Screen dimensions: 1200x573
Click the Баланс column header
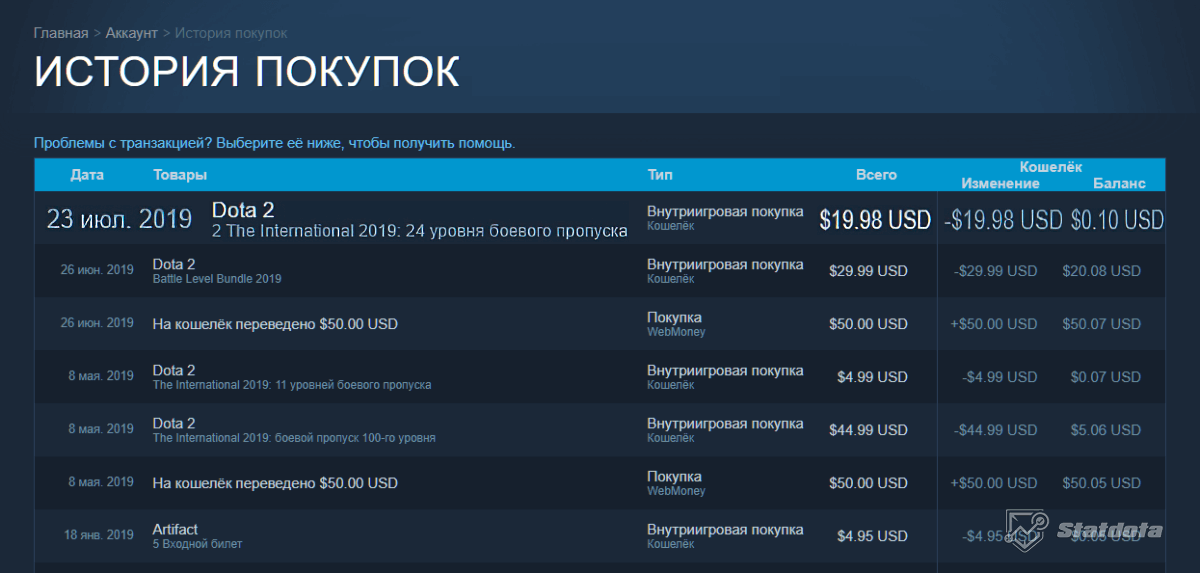click(1119, 183)
